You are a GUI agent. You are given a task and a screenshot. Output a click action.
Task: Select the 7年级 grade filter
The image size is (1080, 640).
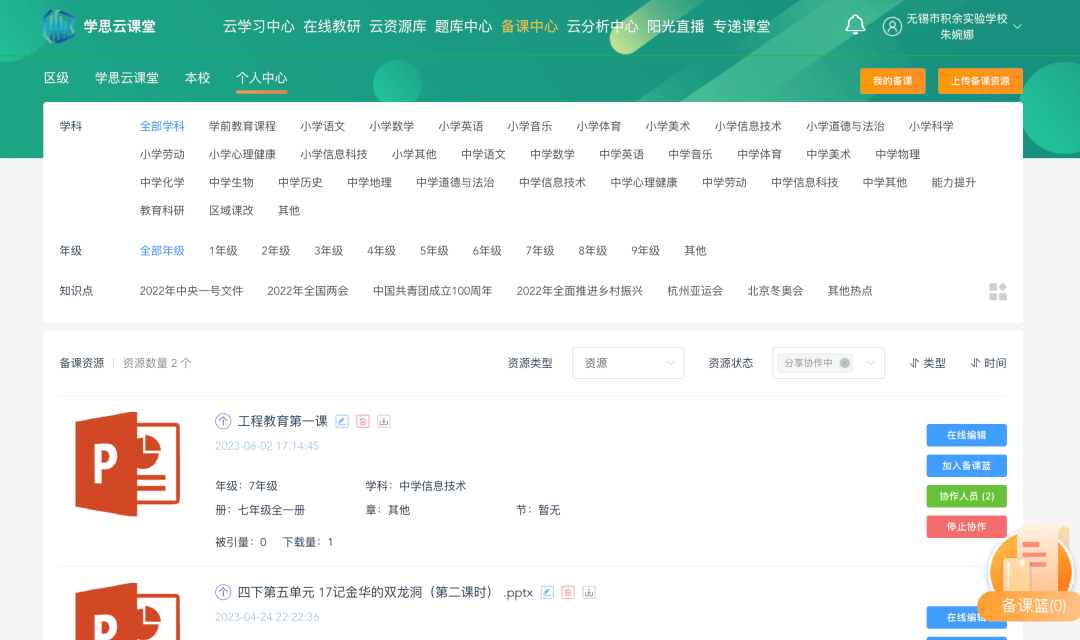click(x=540, y=251)
